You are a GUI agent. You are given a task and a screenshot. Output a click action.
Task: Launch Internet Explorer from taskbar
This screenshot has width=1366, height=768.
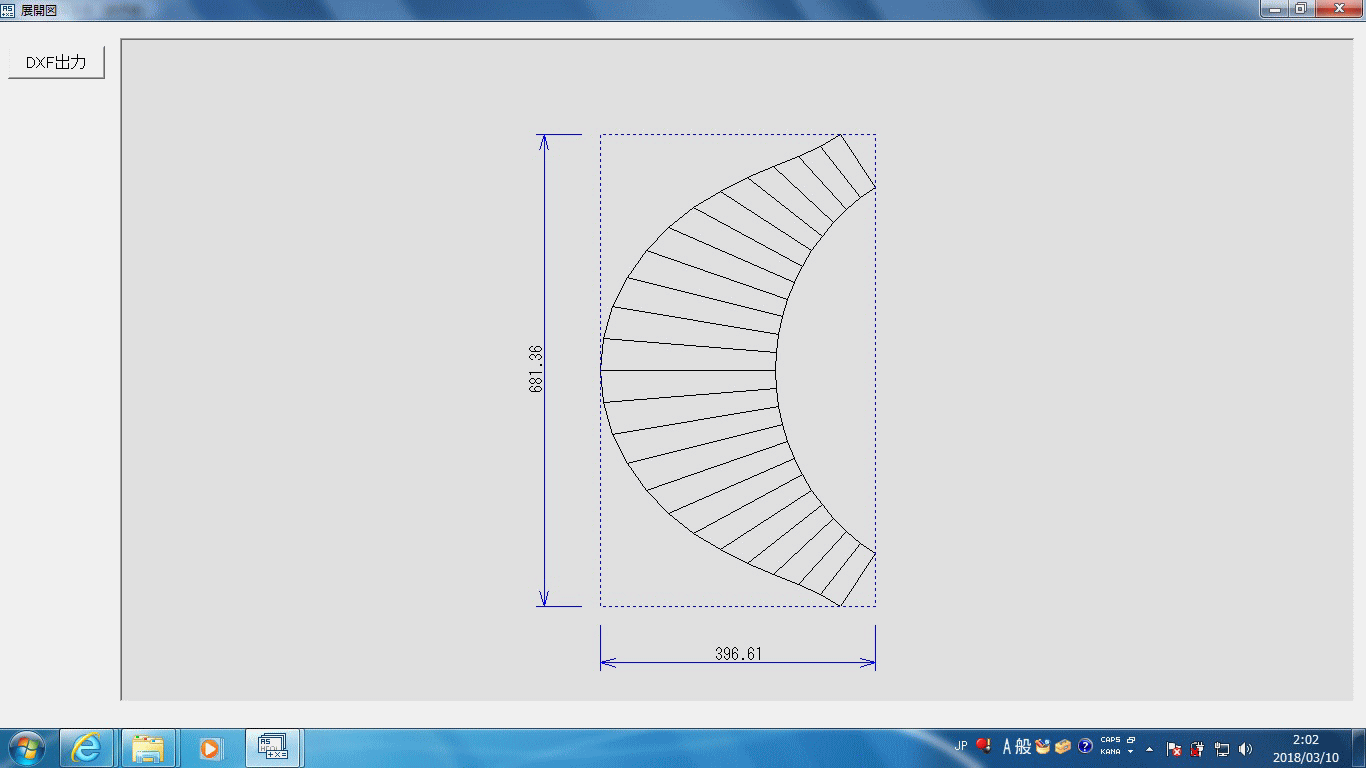[x=86, y=748]
